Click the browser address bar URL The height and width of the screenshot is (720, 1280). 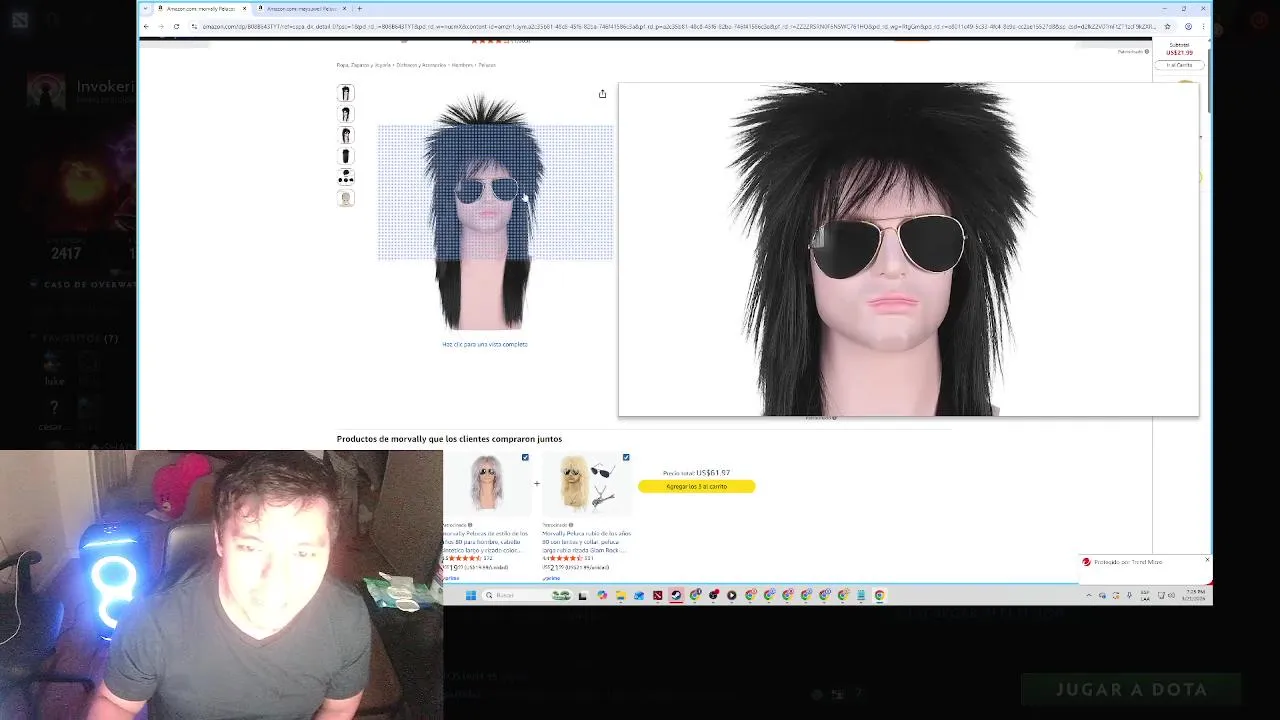pos(678,26)
